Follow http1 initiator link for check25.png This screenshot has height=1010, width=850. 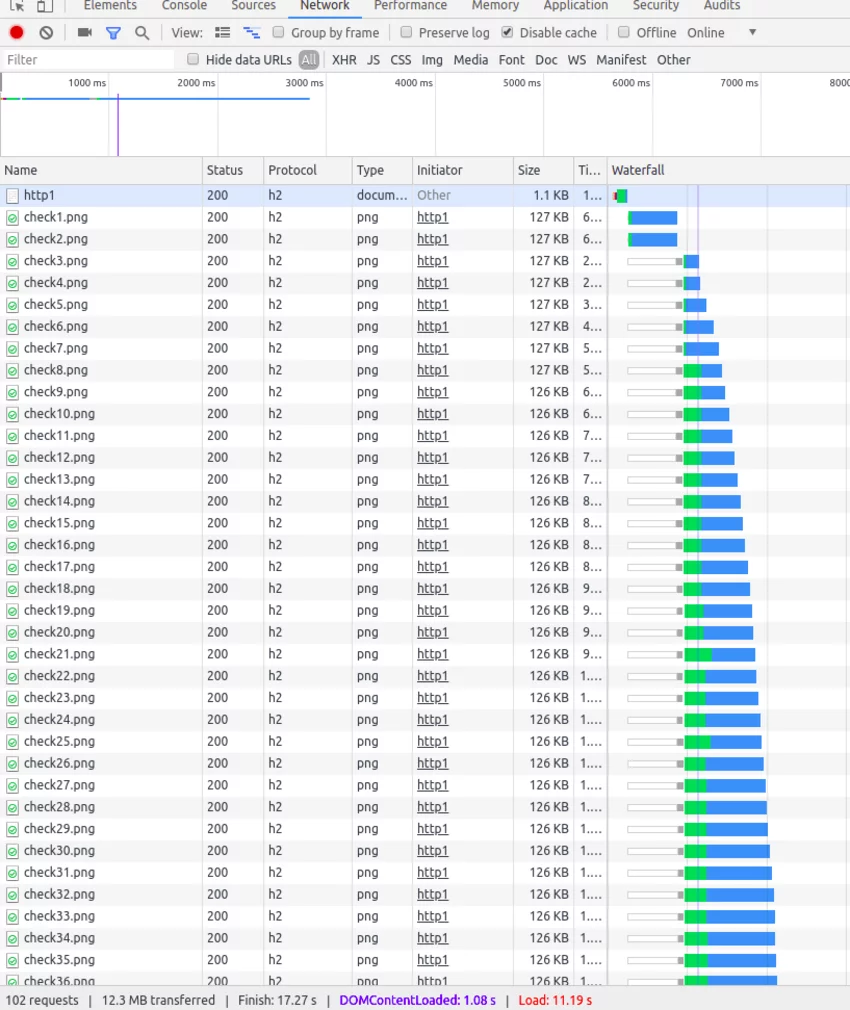point(432,741)
